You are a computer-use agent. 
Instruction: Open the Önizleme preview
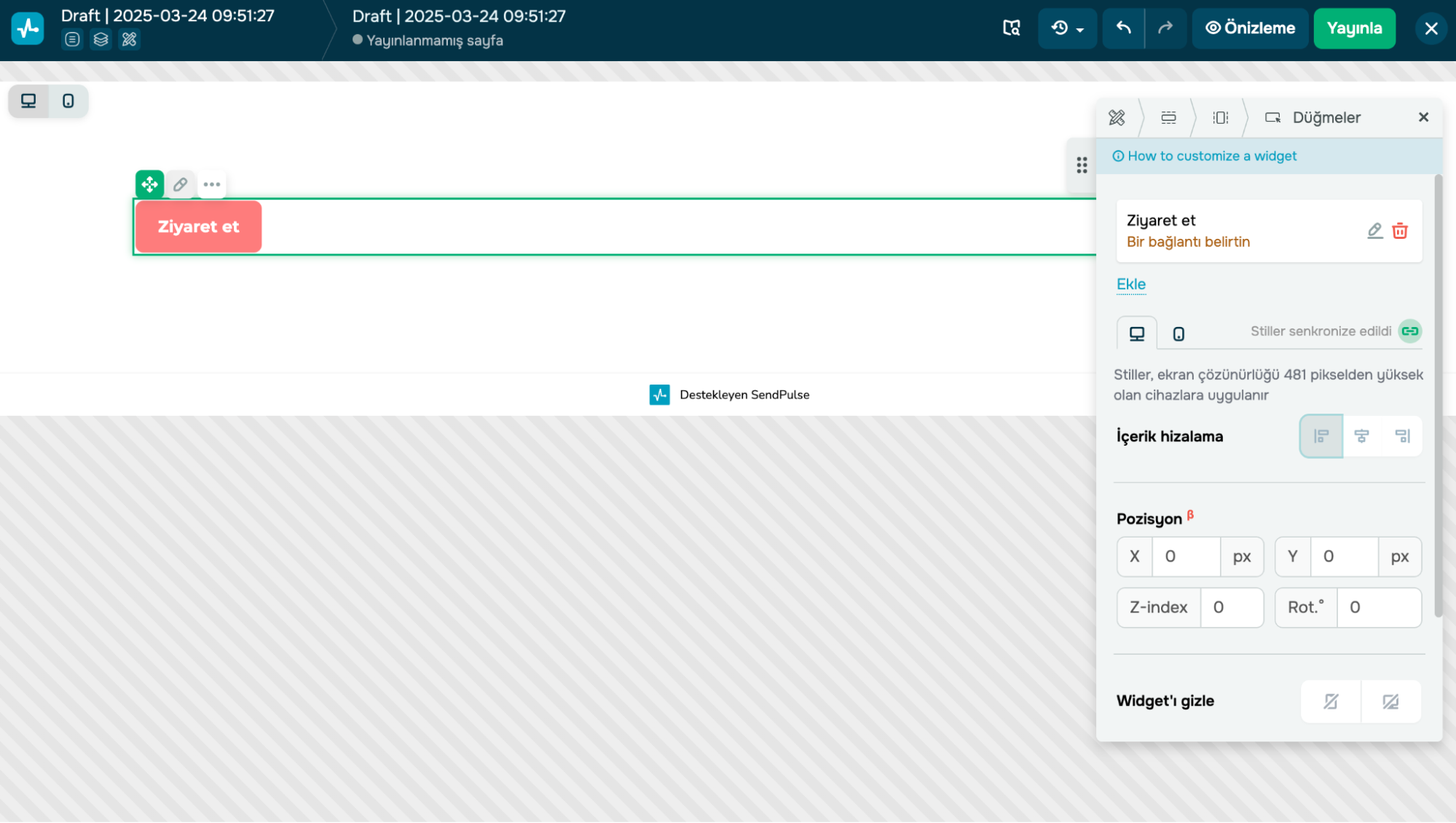pyautogui.click(x=1250, y=28)
